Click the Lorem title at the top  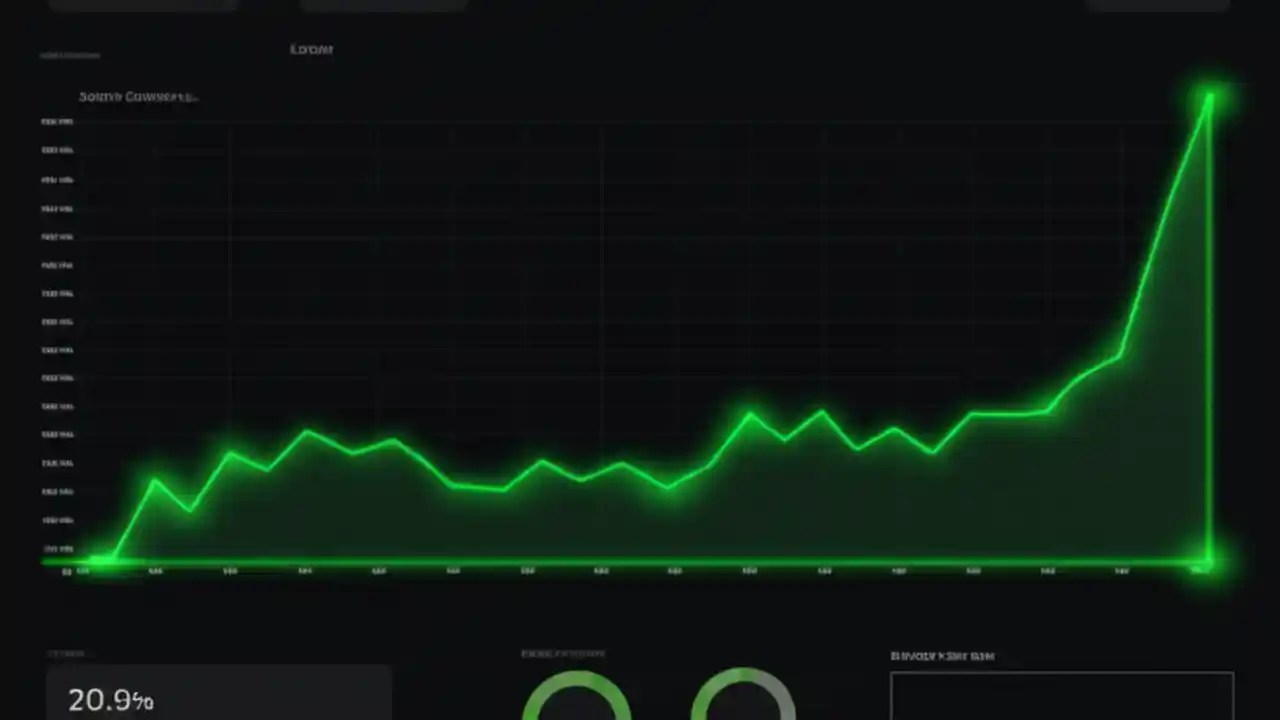(311, 48)
